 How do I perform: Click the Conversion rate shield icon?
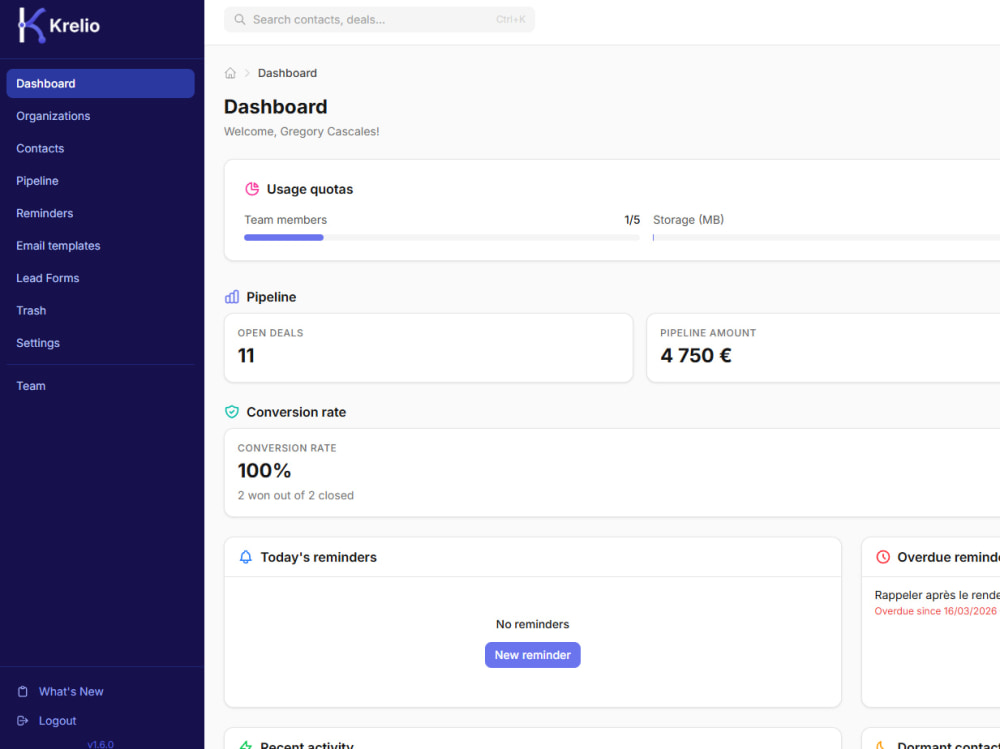[x=232, y=412]
